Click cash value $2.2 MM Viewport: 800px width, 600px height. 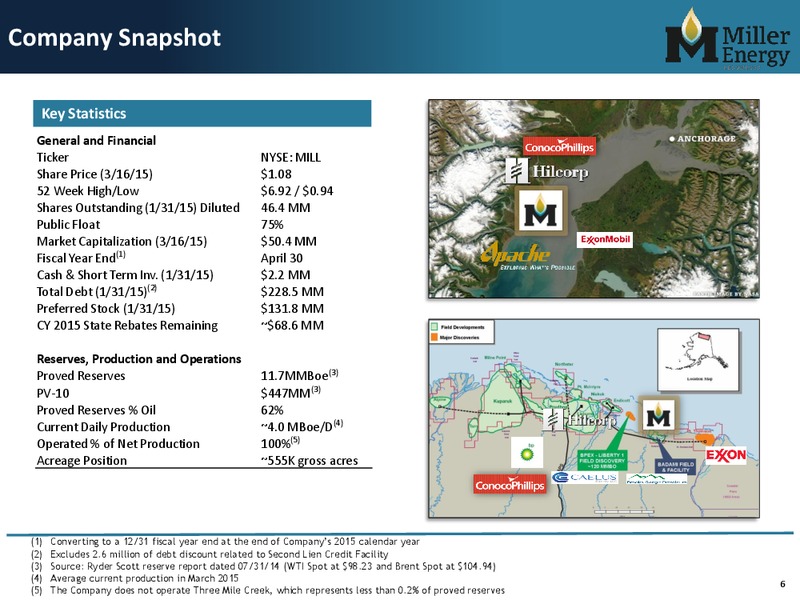[286, 275]
